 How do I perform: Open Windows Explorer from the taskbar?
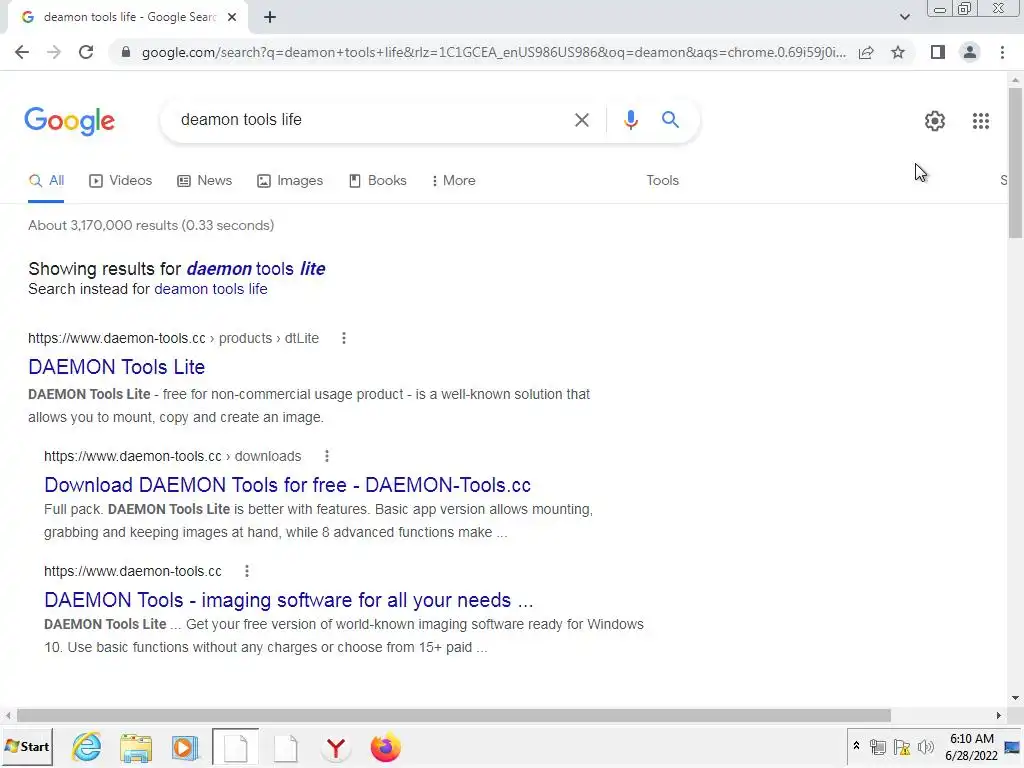[x=136, y=747]
